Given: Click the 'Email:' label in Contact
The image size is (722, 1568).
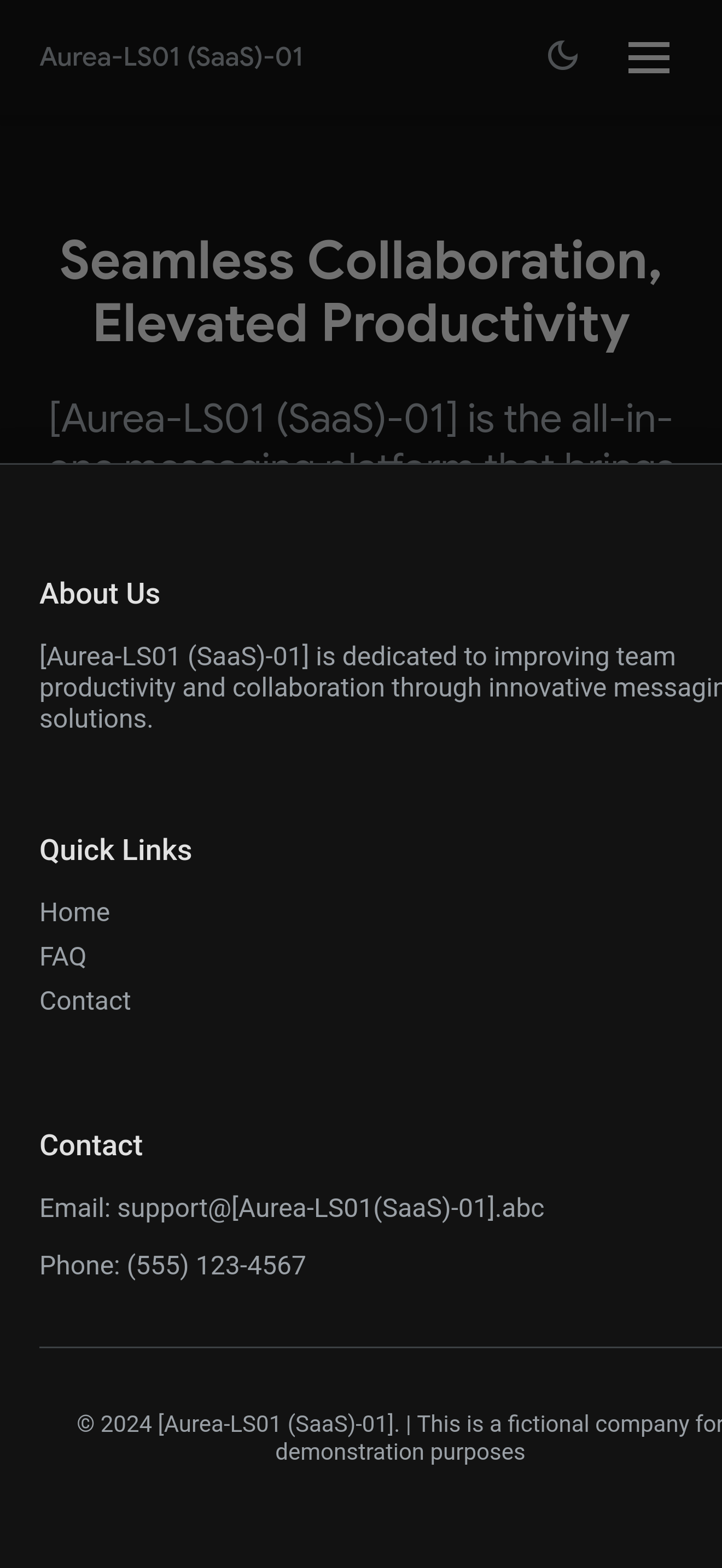Looking at the screenshot, I should tap(75, 1208).
